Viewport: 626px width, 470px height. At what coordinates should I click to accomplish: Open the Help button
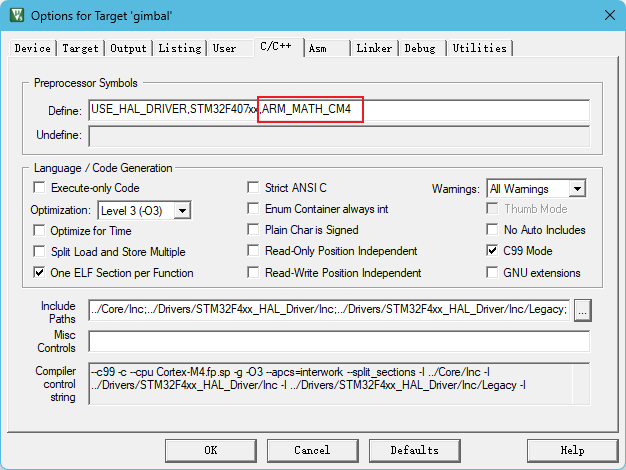(573, 450)
